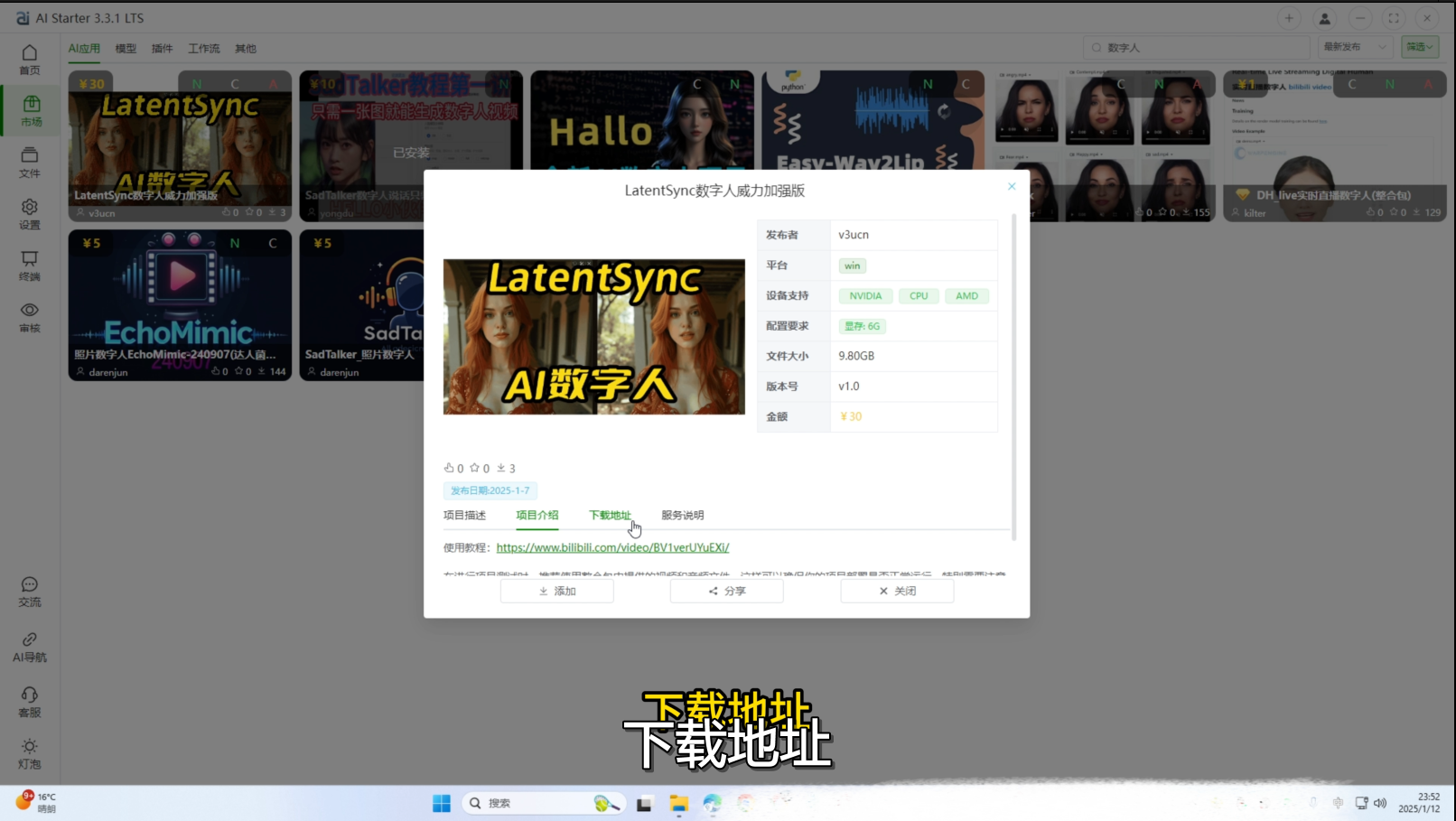Open the 项目描述 tab in dialog
This screenshot has height=821, width=1456.
[464, 515]
